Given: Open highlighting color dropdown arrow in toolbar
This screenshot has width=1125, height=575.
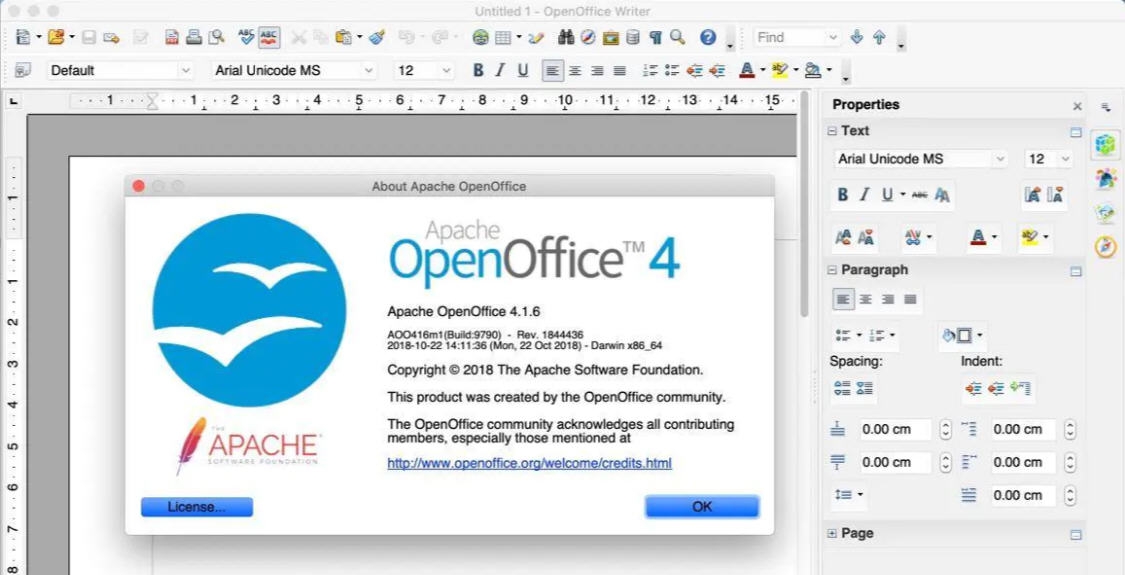Looking at the screenshot, I should tap(796, 70).
